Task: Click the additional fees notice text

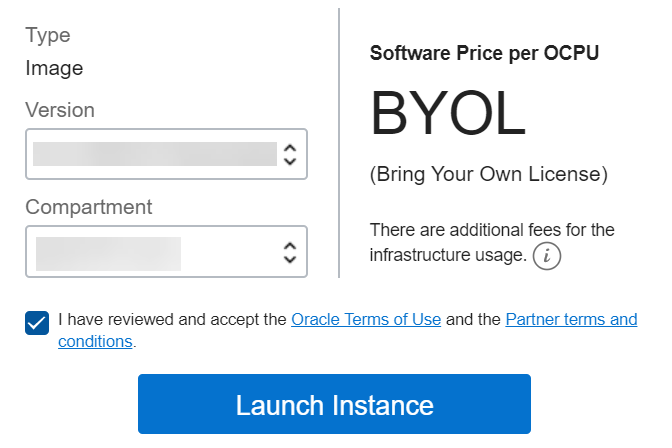Action: 492,230
